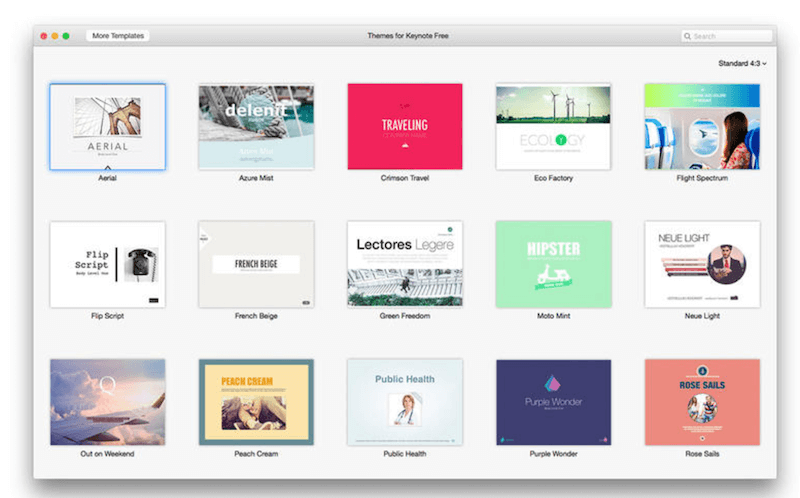This screenshot has width=800, height=498.
Task: Select the Flip Script theme thumbnail
Action: (108, 264)
